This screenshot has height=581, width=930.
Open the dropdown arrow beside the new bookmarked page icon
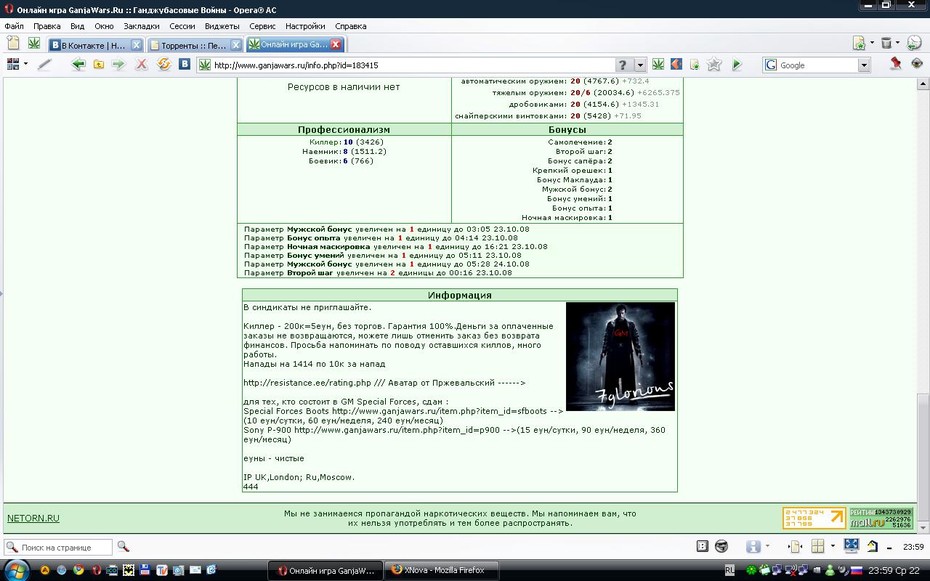coord(871,43)
